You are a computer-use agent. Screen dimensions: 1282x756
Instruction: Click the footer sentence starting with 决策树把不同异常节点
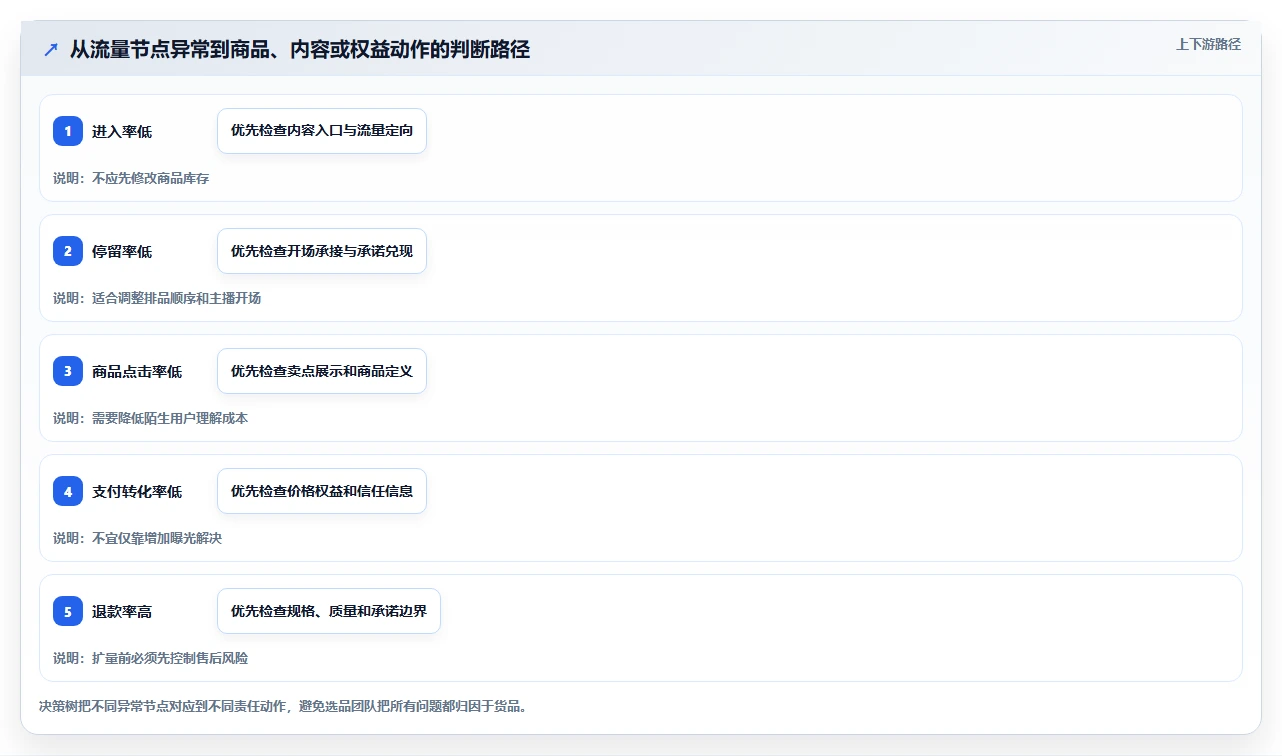tap(283, 706)
